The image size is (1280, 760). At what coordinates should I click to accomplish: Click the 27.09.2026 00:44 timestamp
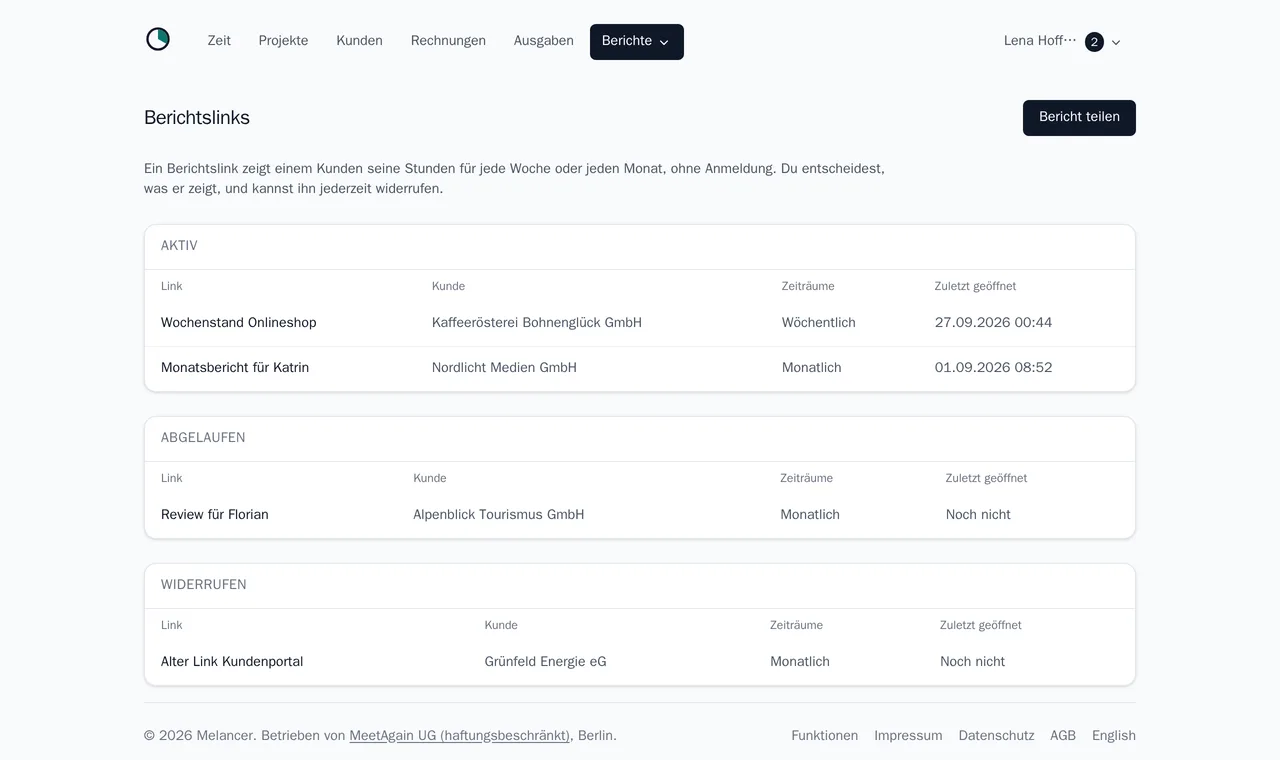point(993,323)
